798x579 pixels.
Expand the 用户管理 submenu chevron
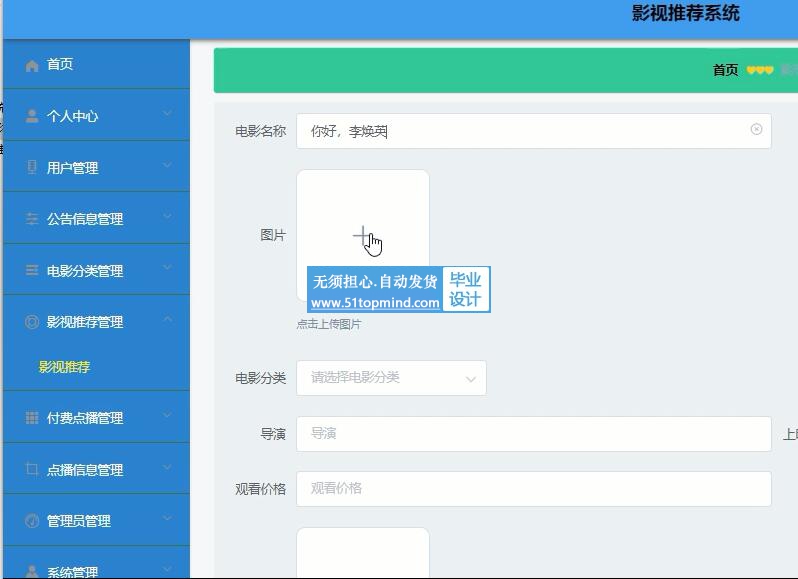(167, 165)
